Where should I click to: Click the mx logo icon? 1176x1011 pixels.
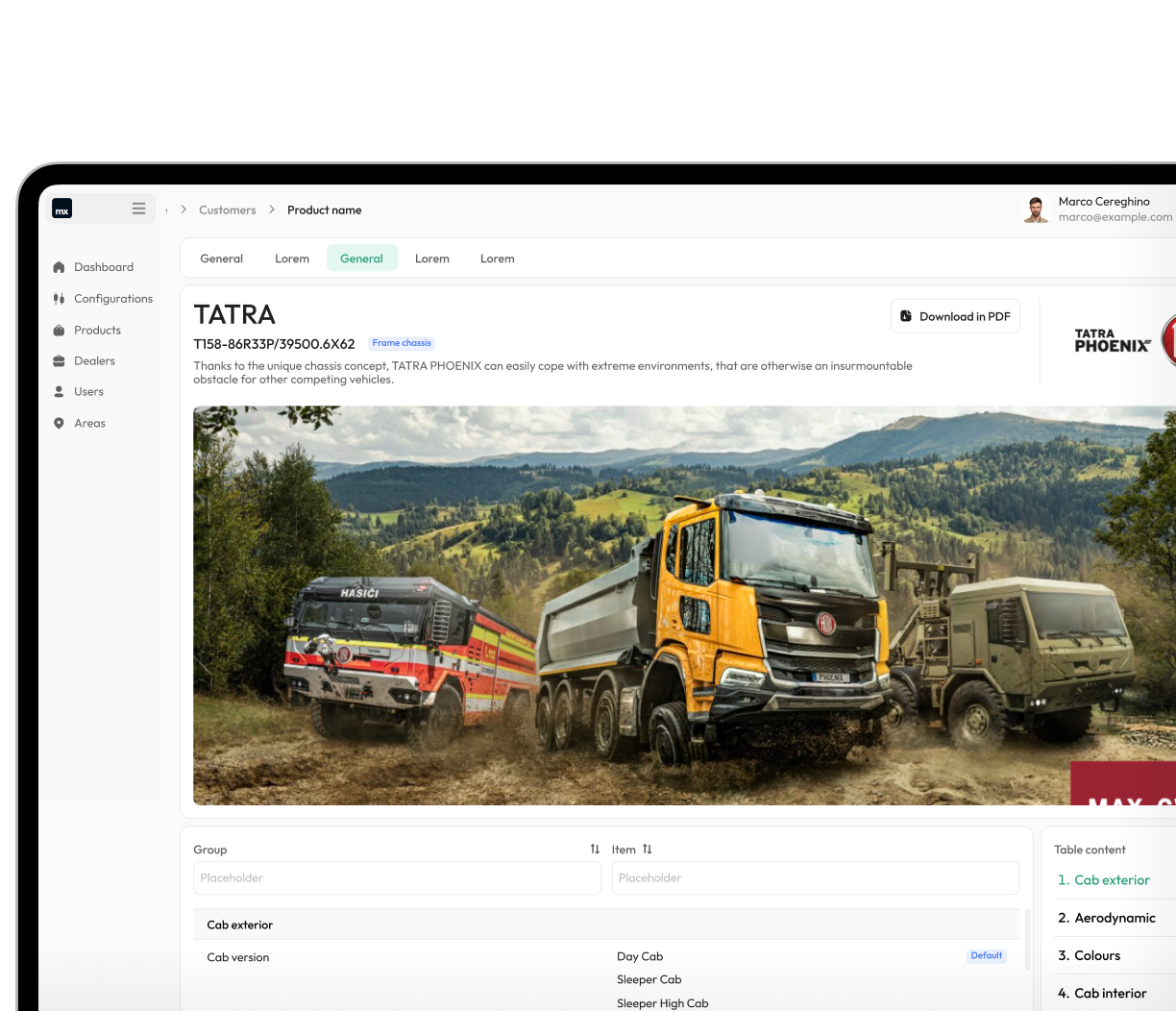click(62, 209)
